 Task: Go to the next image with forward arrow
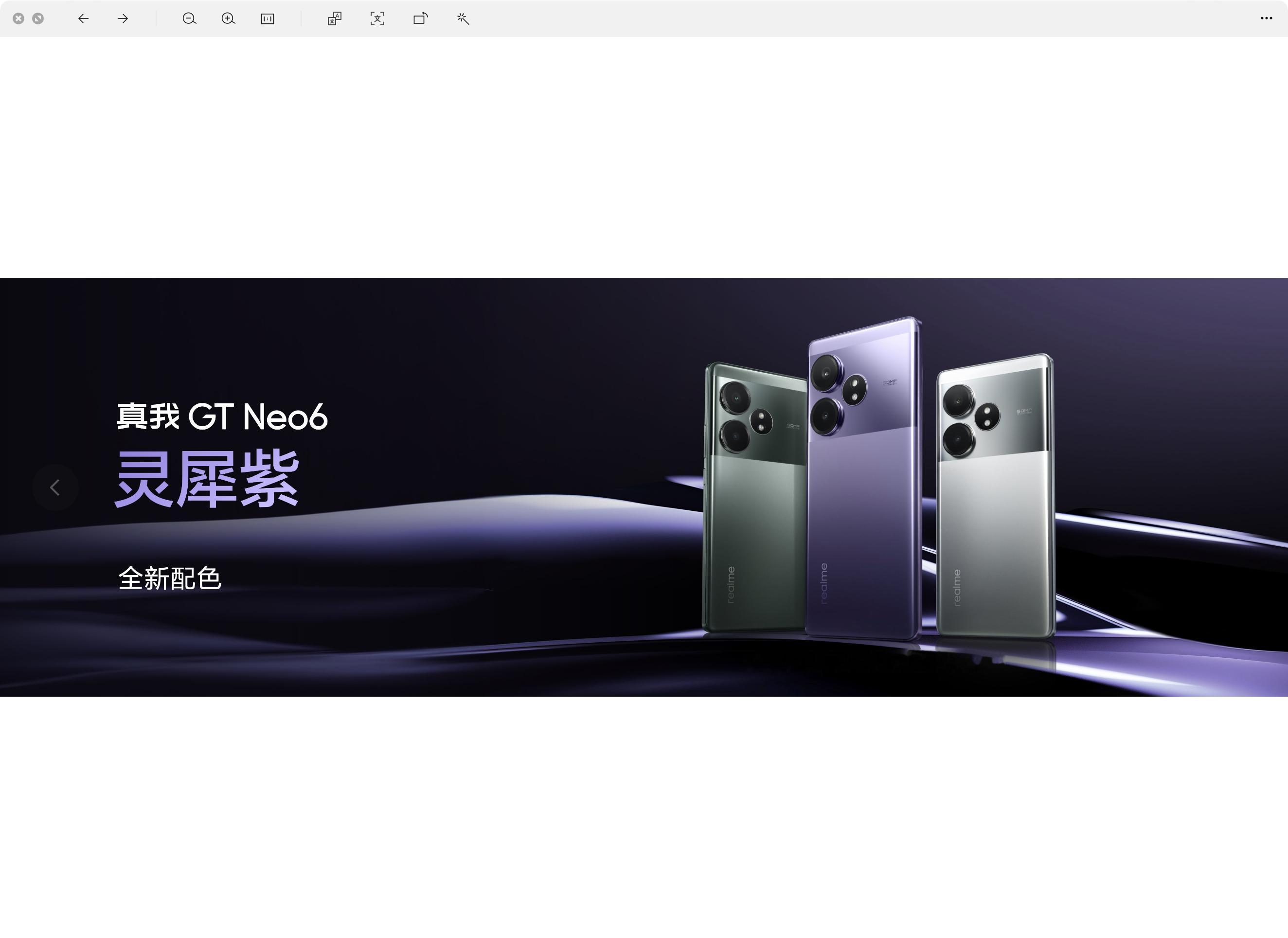click(123, 19)
